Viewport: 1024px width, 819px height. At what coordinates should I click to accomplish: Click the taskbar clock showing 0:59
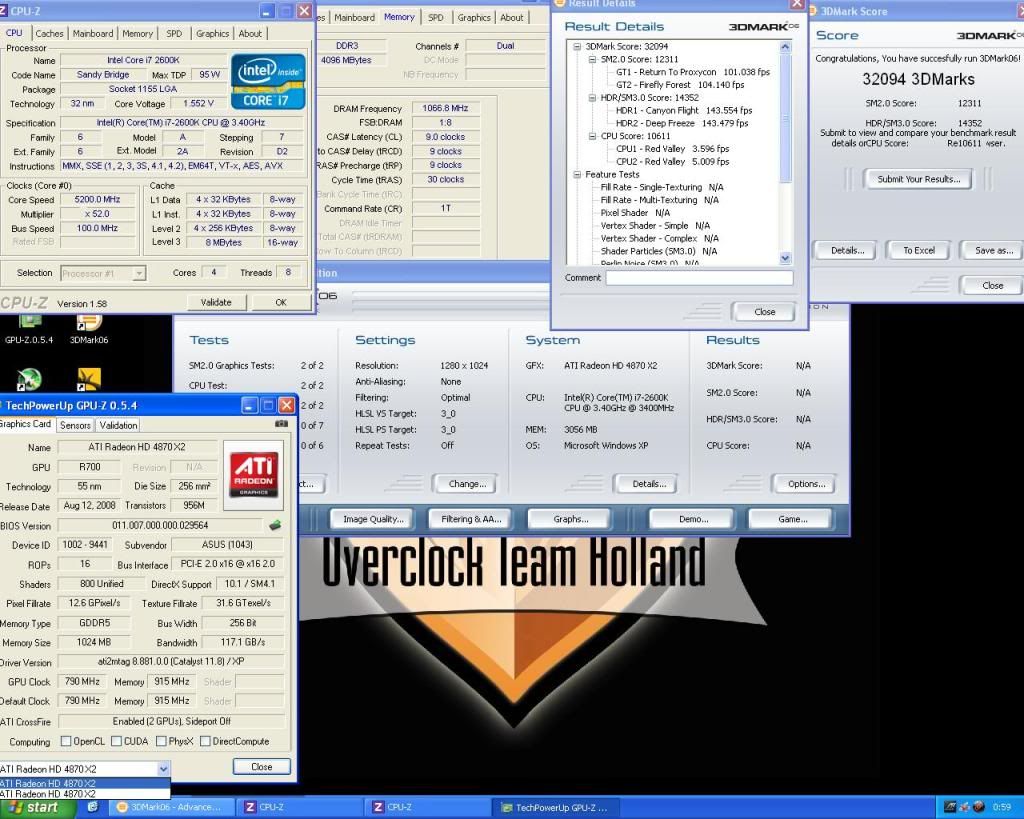pos(1001,807)
